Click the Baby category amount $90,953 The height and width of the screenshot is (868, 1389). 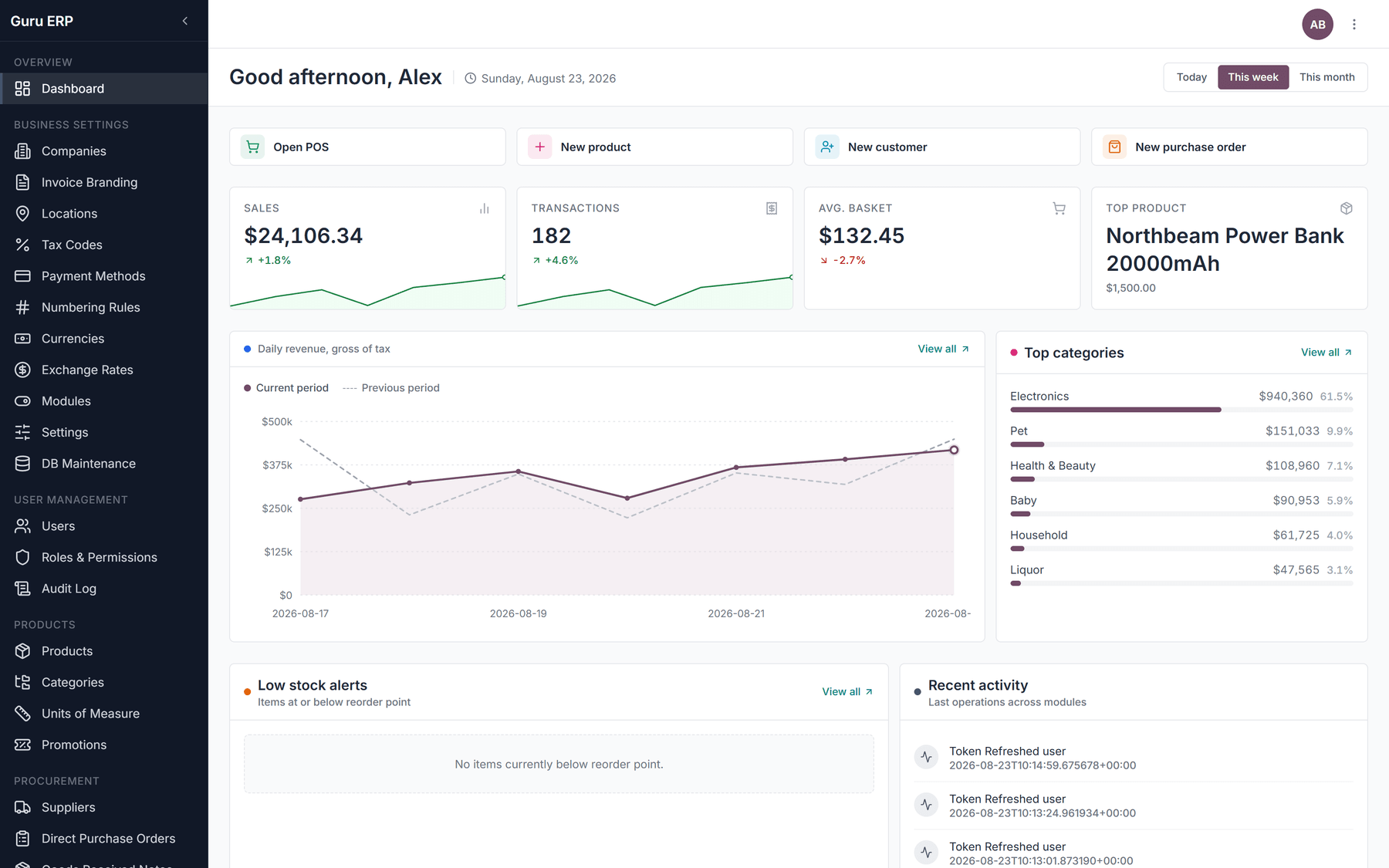click(1296, 501)
